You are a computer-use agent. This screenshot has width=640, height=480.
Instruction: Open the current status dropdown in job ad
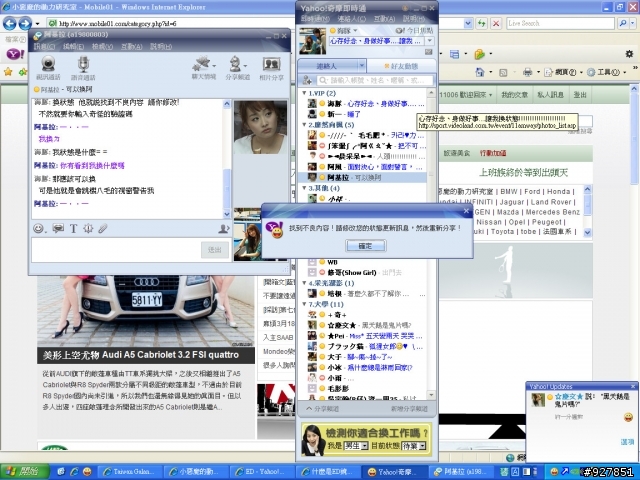[422, 446]
